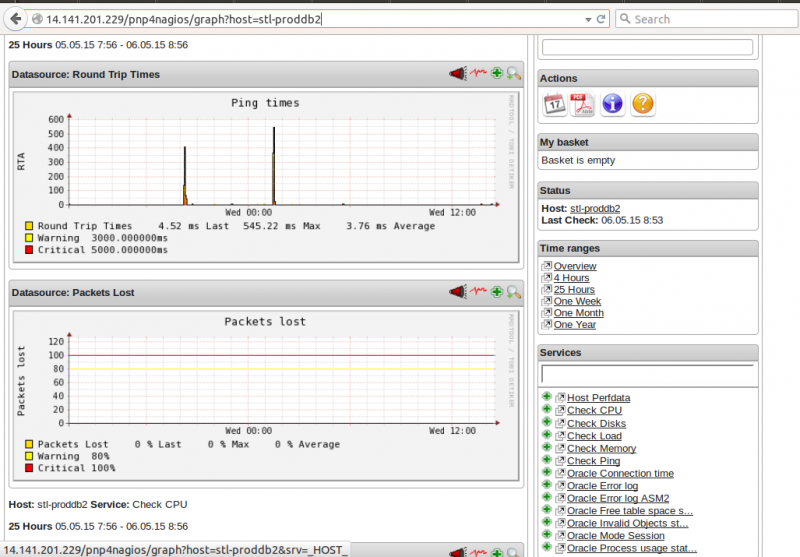Click the blue info icon in Actions
Image resolution: width=800 pixels, height=557 pixels.
(x=612, y=105)
